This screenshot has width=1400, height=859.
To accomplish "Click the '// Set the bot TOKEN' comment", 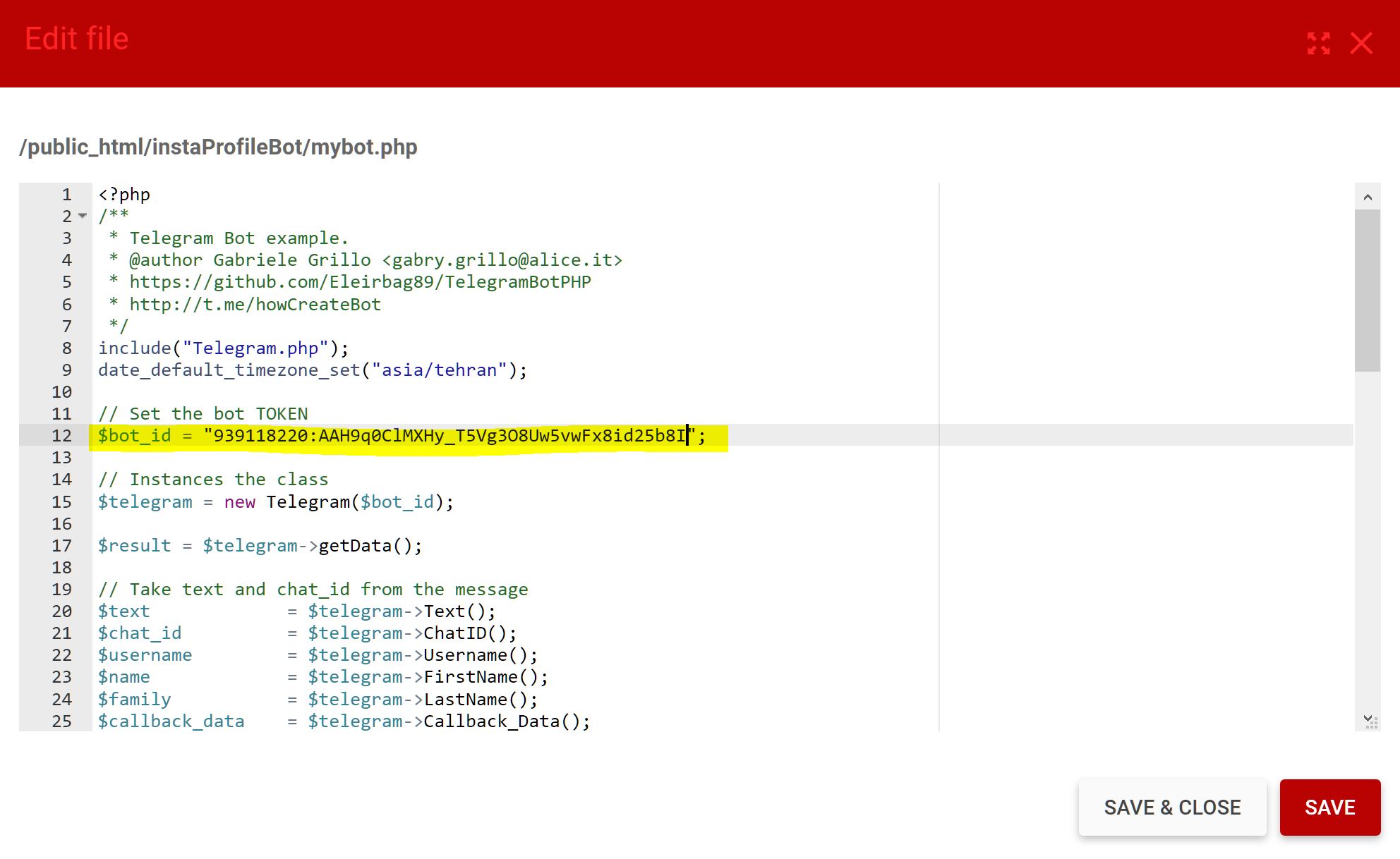I will [x=203, y=414].
